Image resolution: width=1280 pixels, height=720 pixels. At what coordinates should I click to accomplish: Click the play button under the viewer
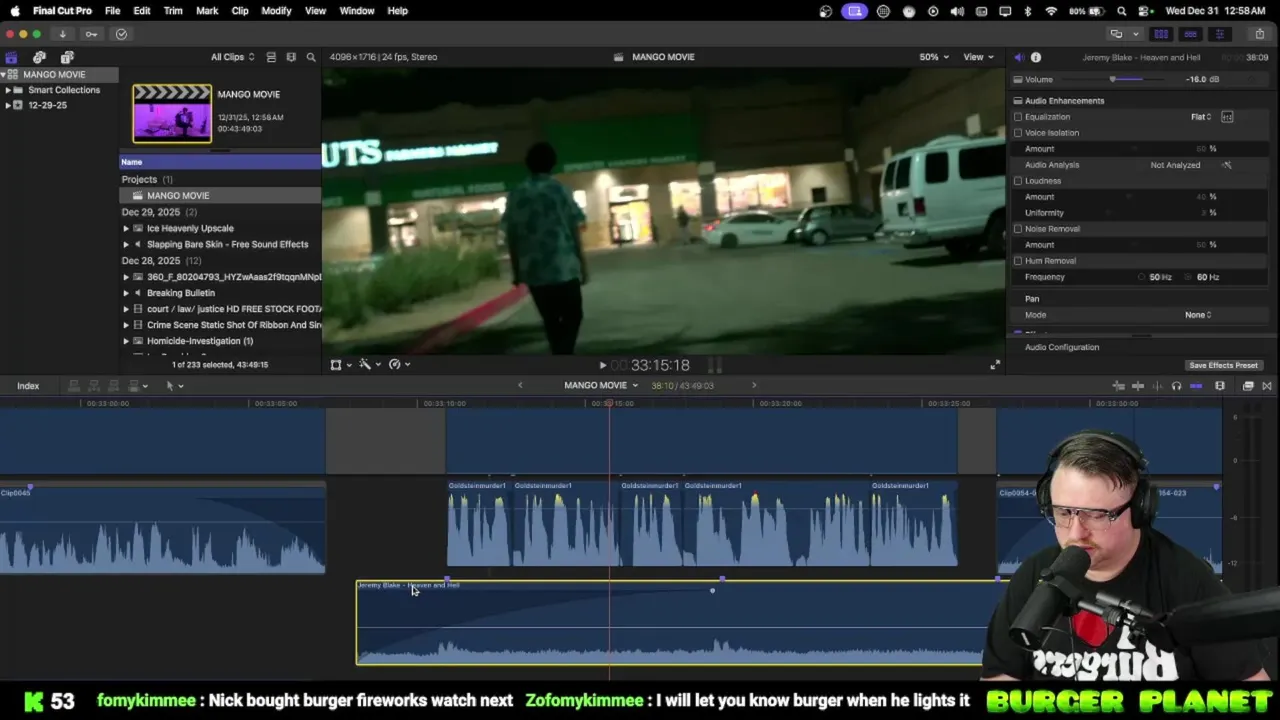tap(602, 366)
